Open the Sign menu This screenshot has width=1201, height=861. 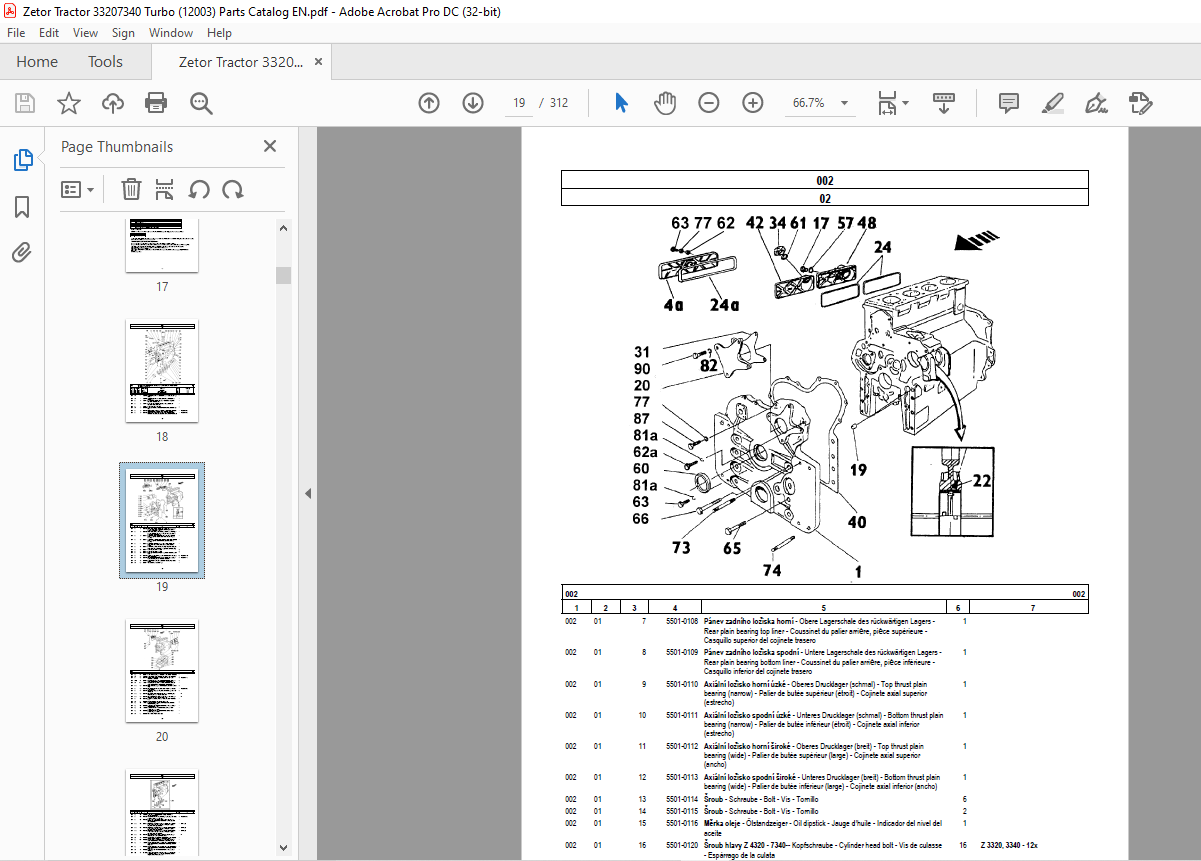(x=123, y=33)
